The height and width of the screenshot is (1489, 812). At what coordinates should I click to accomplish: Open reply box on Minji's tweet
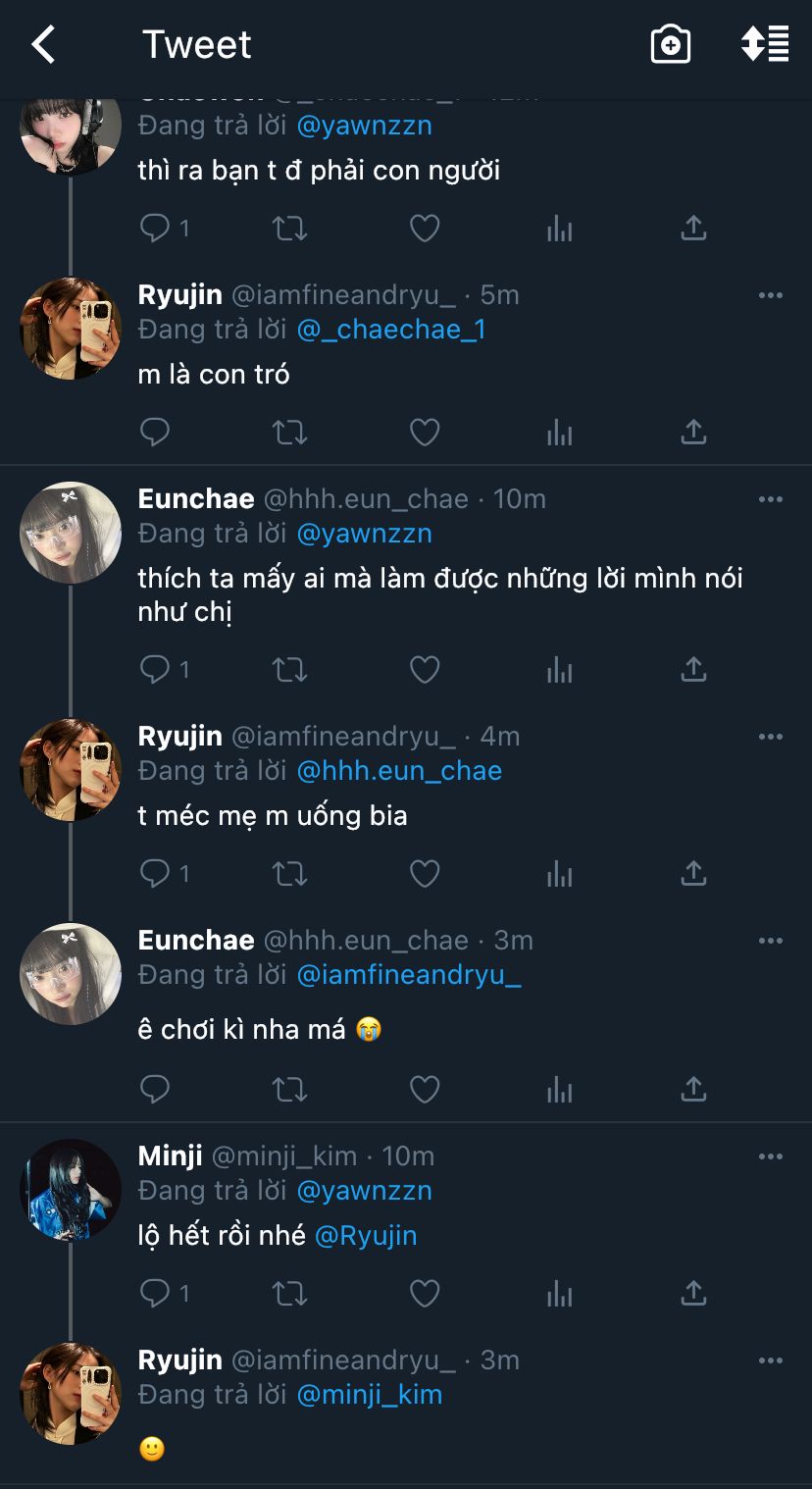155,1294
